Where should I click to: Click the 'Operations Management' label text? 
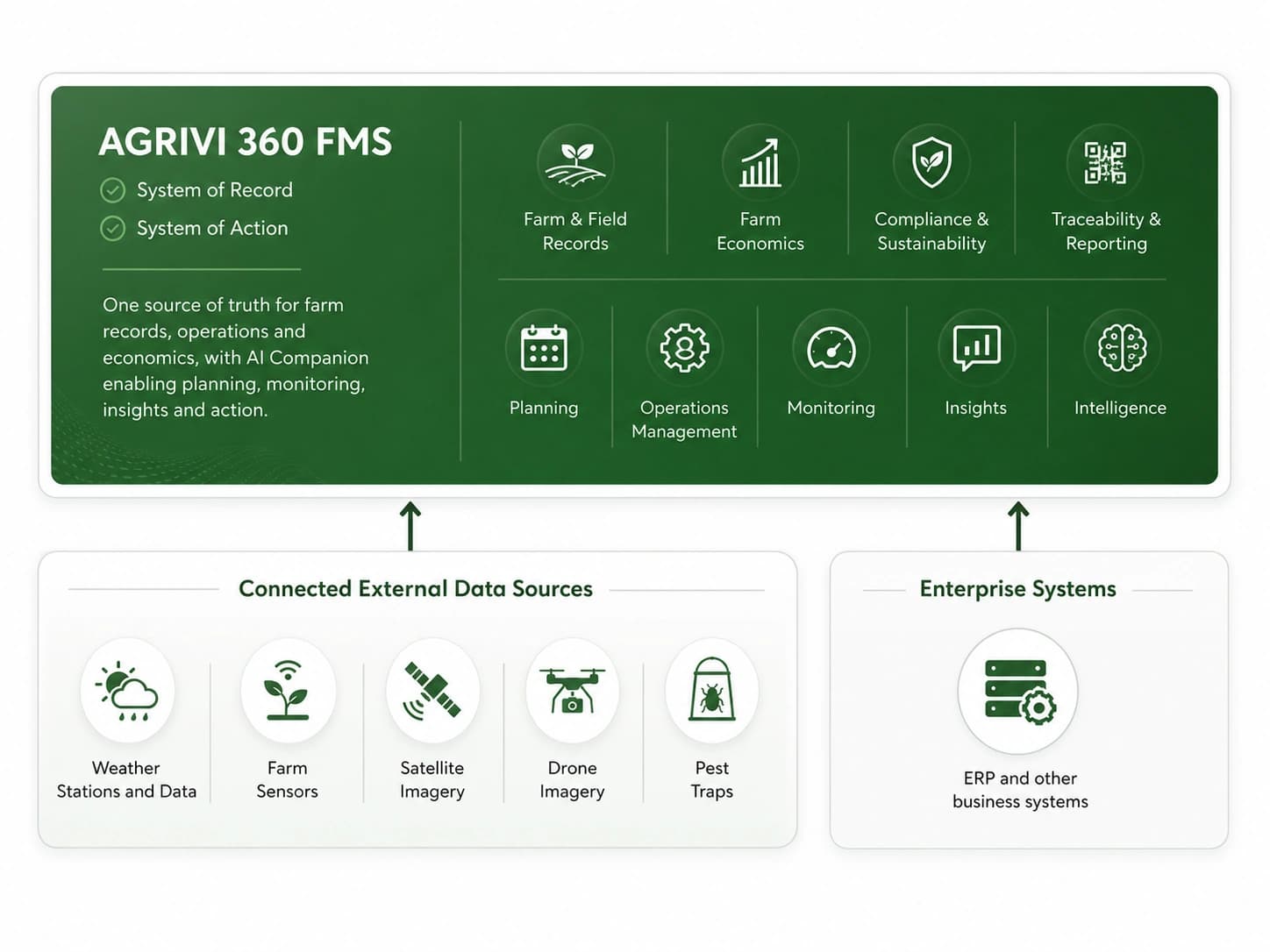click(684, 419)
